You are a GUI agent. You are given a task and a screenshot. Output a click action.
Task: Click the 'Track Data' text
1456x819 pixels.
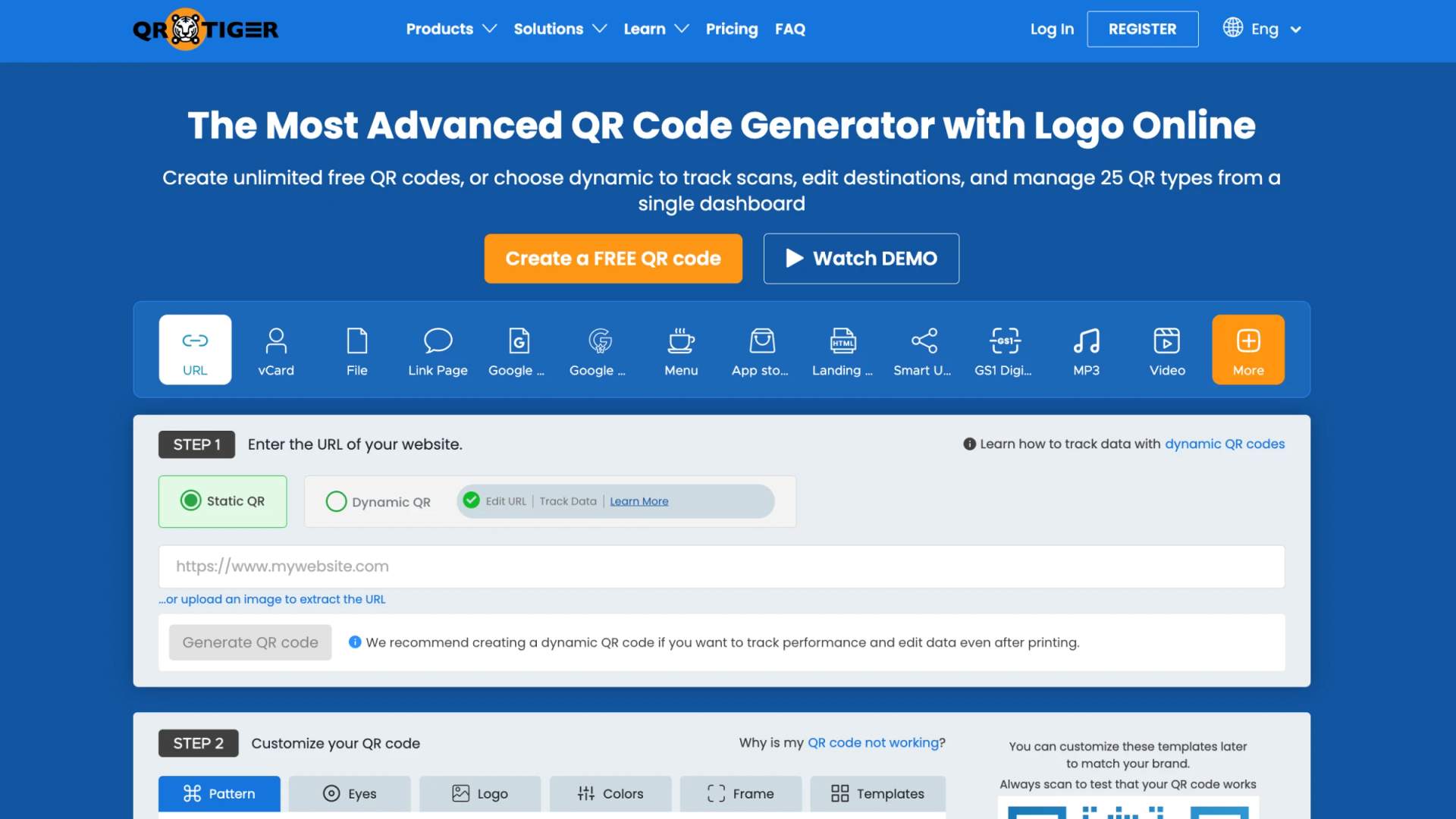click(568, 501)
